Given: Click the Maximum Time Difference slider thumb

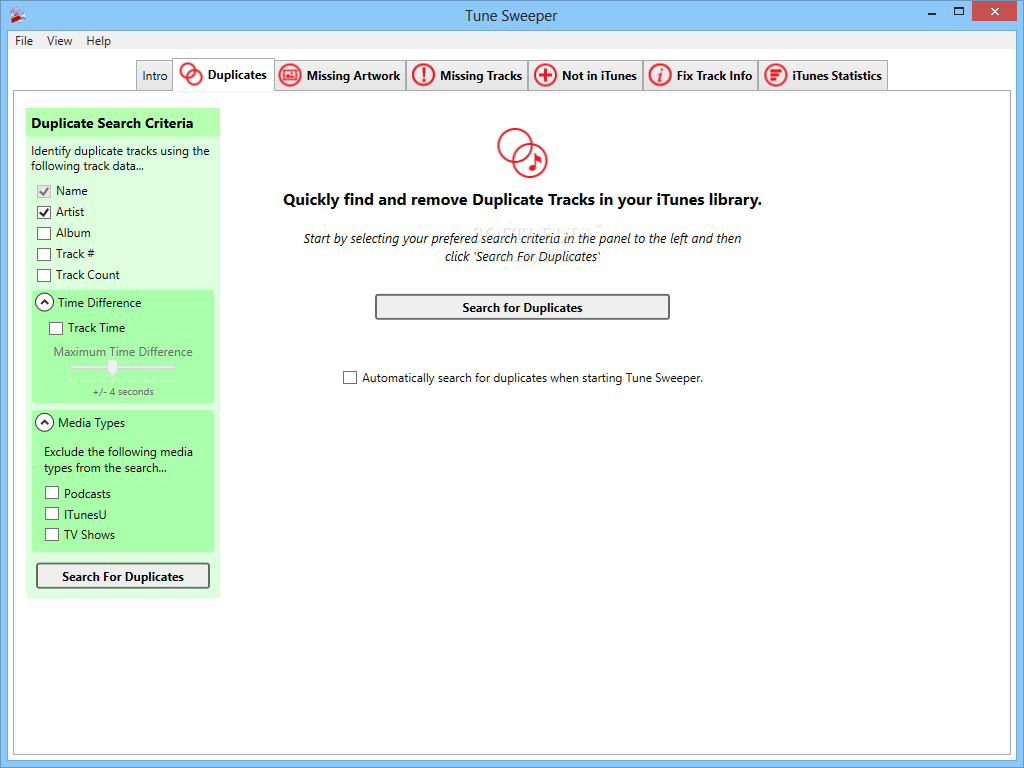Looking at the screenshot, I should pos(112,368).
